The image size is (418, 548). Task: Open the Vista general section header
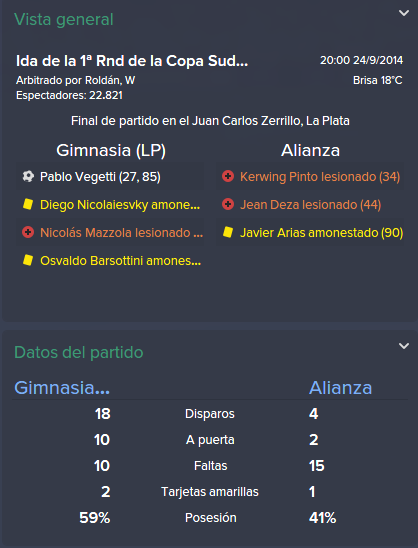(64, 20)
